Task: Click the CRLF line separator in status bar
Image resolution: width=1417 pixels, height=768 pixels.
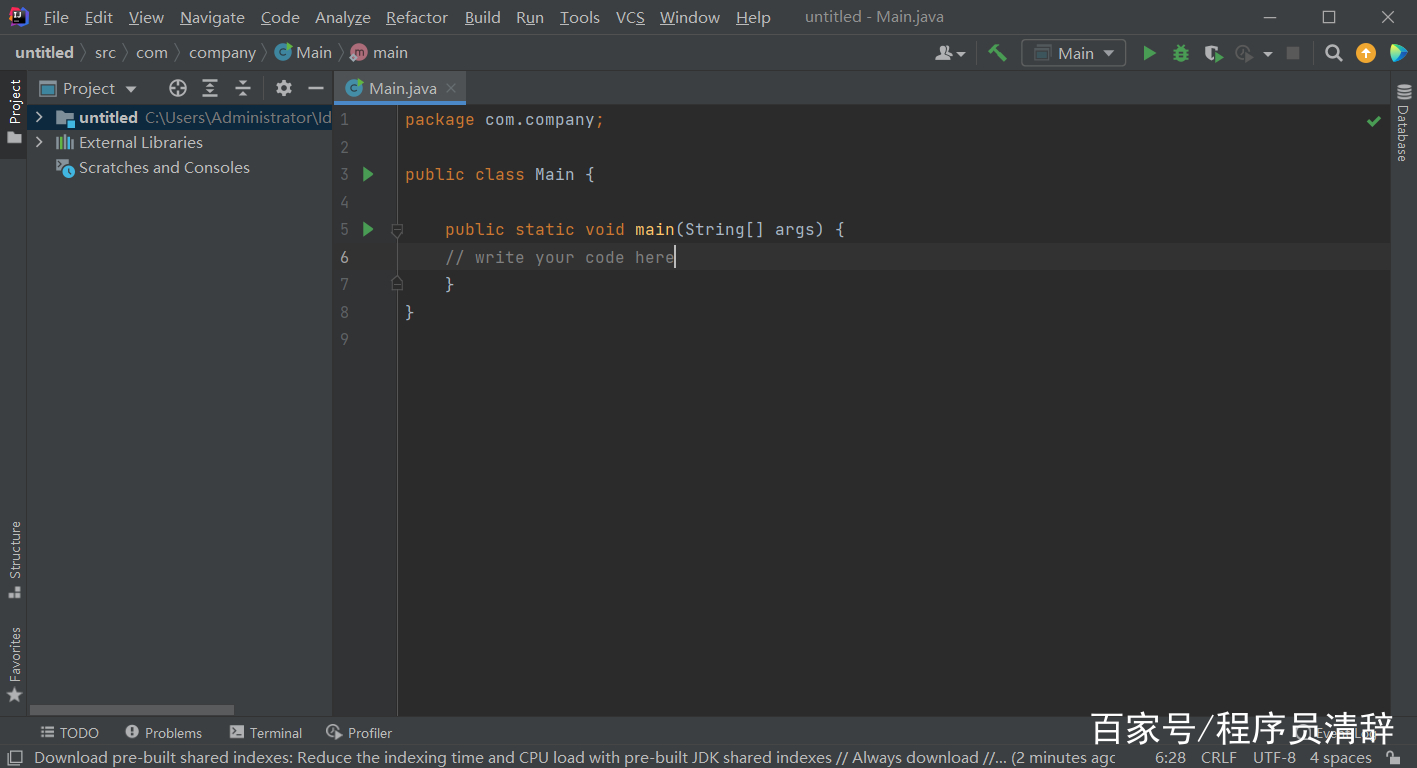Action: coord(1218,757)
